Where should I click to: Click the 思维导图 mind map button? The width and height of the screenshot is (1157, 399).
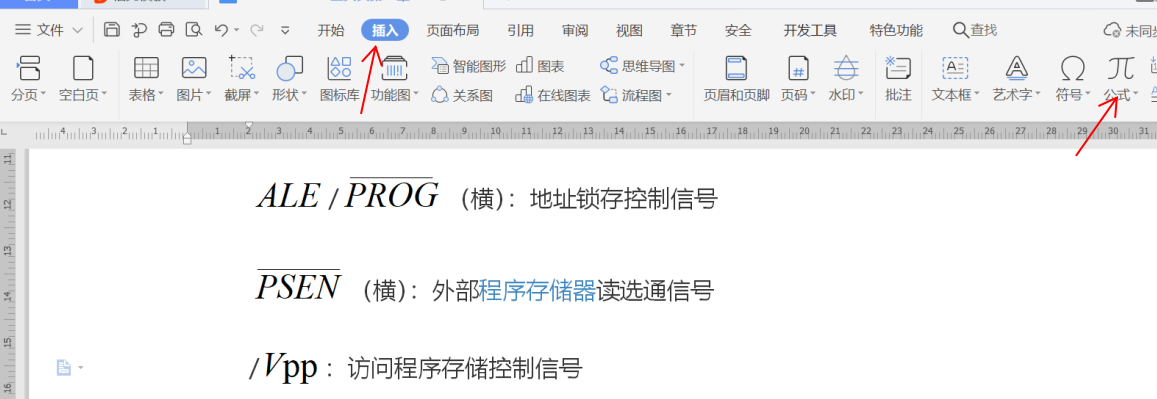click(x=638, y=66)
